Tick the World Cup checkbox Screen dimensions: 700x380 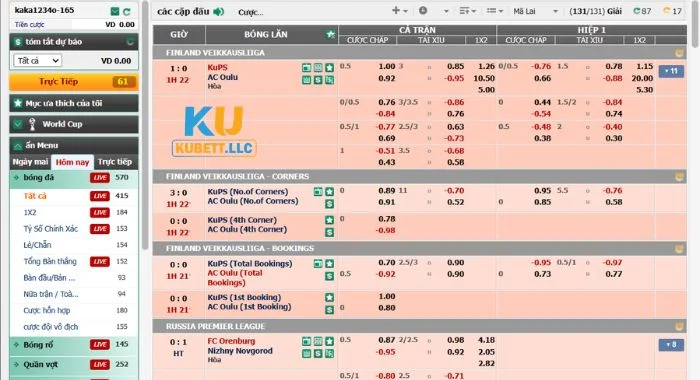pyautogui.click(x=18, y=124)
